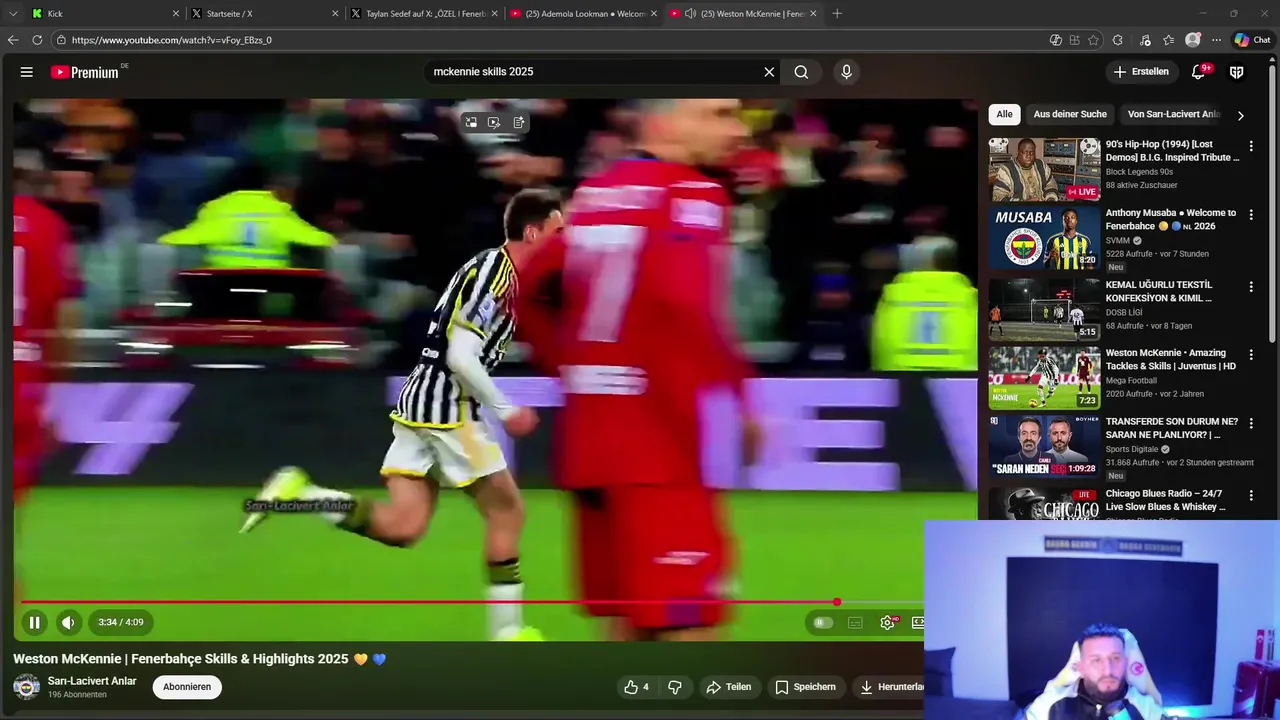
Task: Open a new browser tab with plus
Action: (x=837, y=14)
